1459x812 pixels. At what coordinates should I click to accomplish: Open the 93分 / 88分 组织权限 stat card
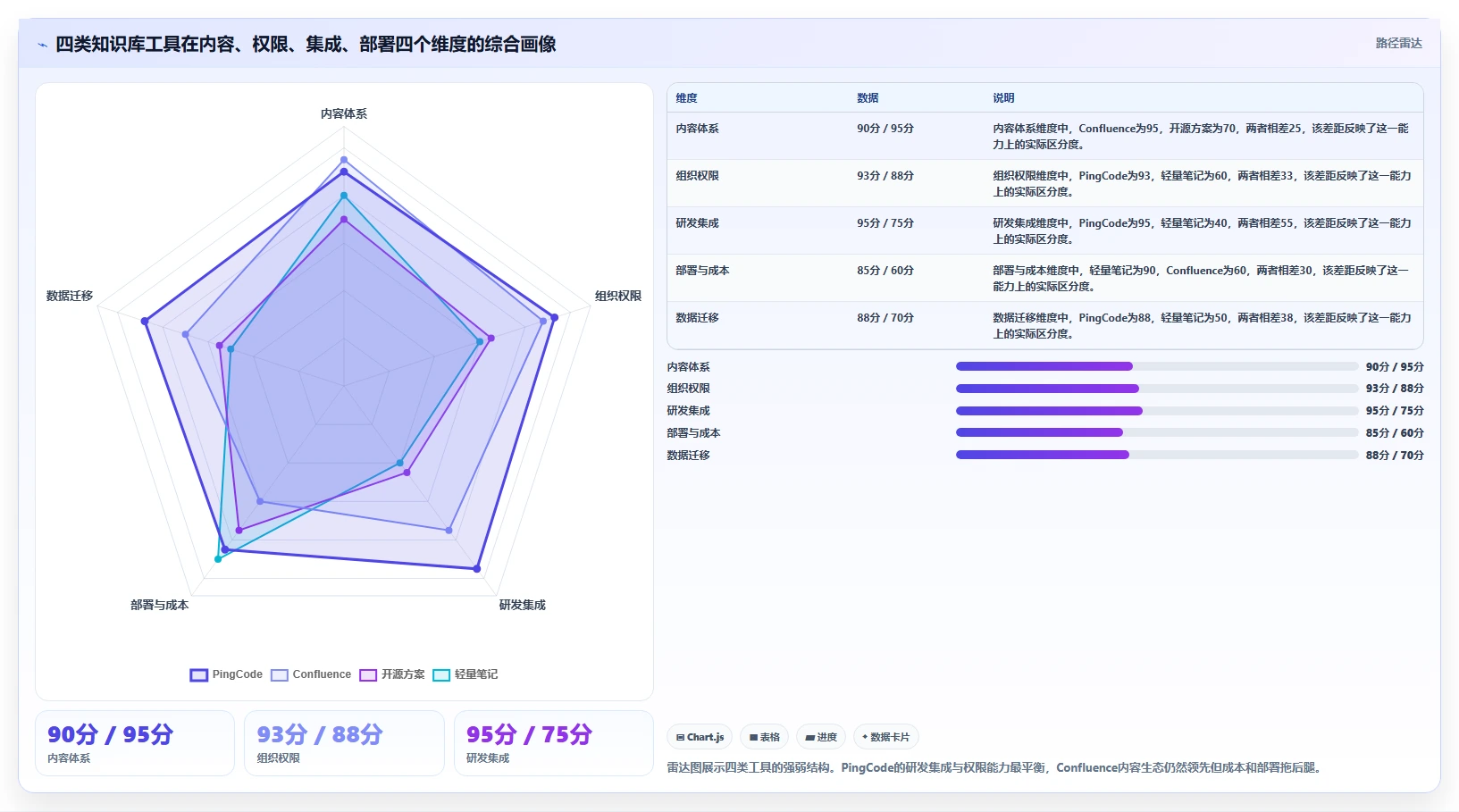pos(344,743)
